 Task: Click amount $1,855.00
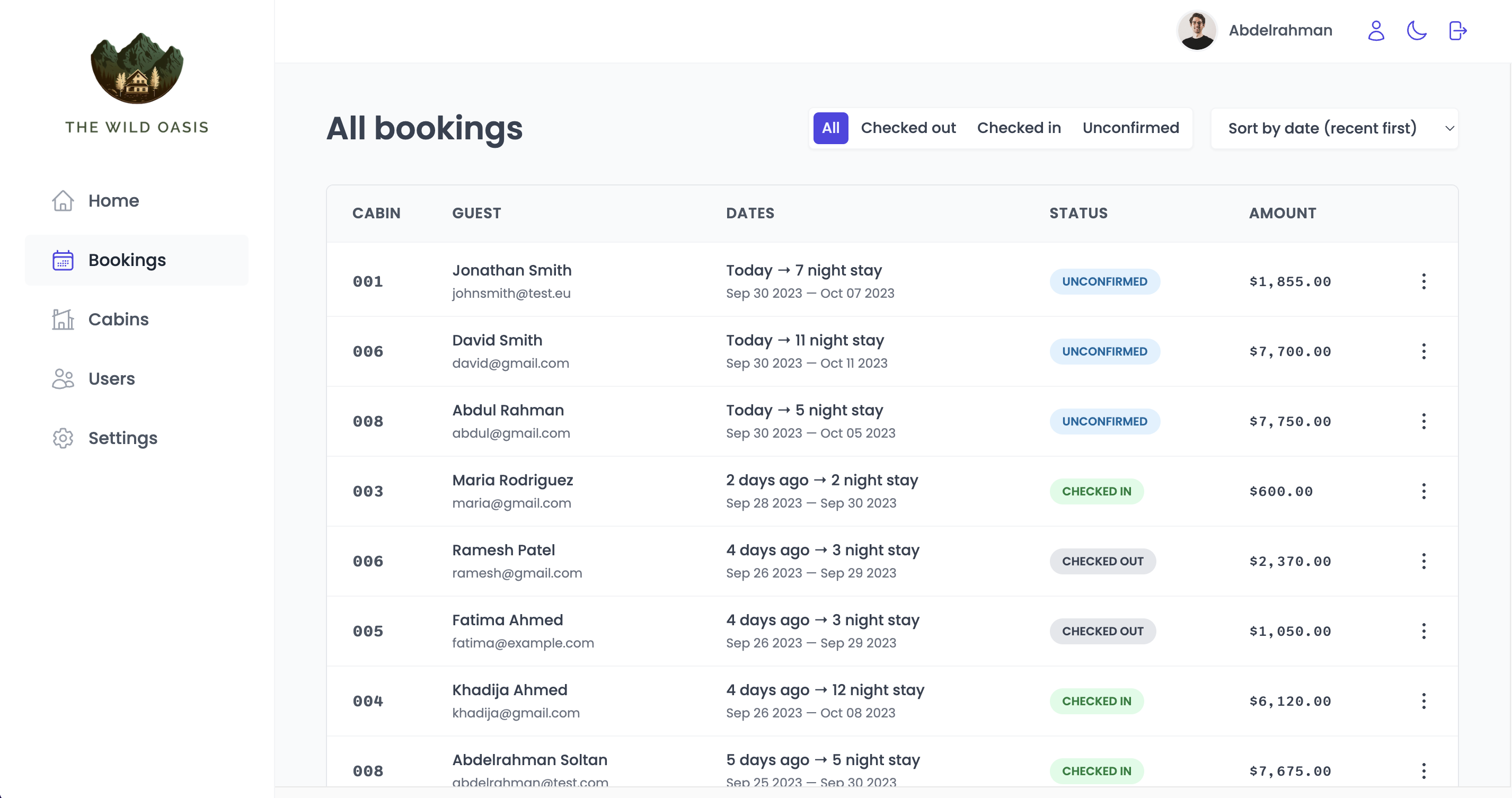pyautogui.click(x=1290, y=282)
